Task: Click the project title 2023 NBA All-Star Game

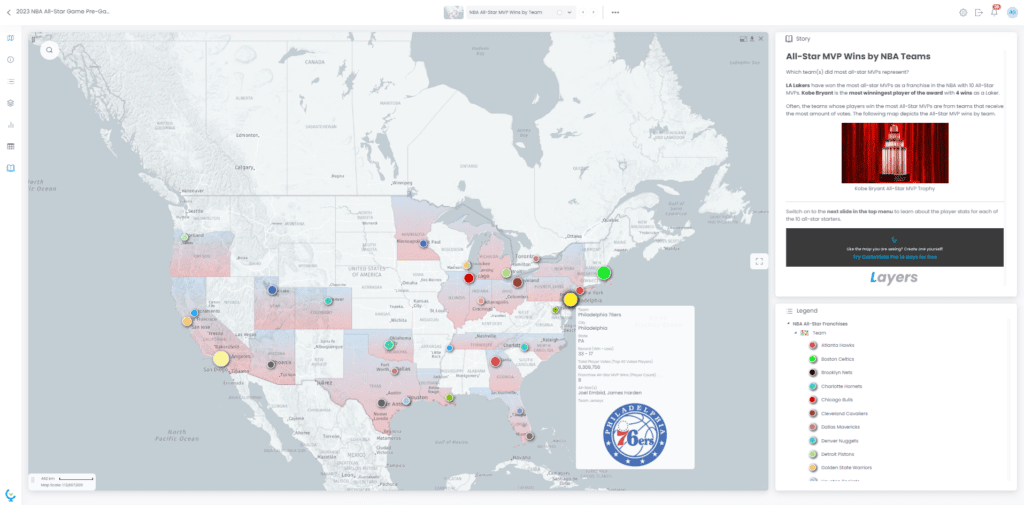Action: click(x=63, y=12)
